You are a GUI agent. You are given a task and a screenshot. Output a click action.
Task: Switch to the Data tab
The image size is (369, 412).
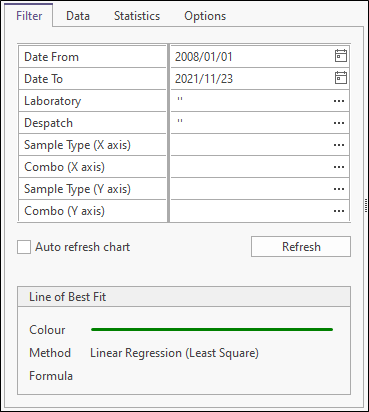click(x=78, y=16)
